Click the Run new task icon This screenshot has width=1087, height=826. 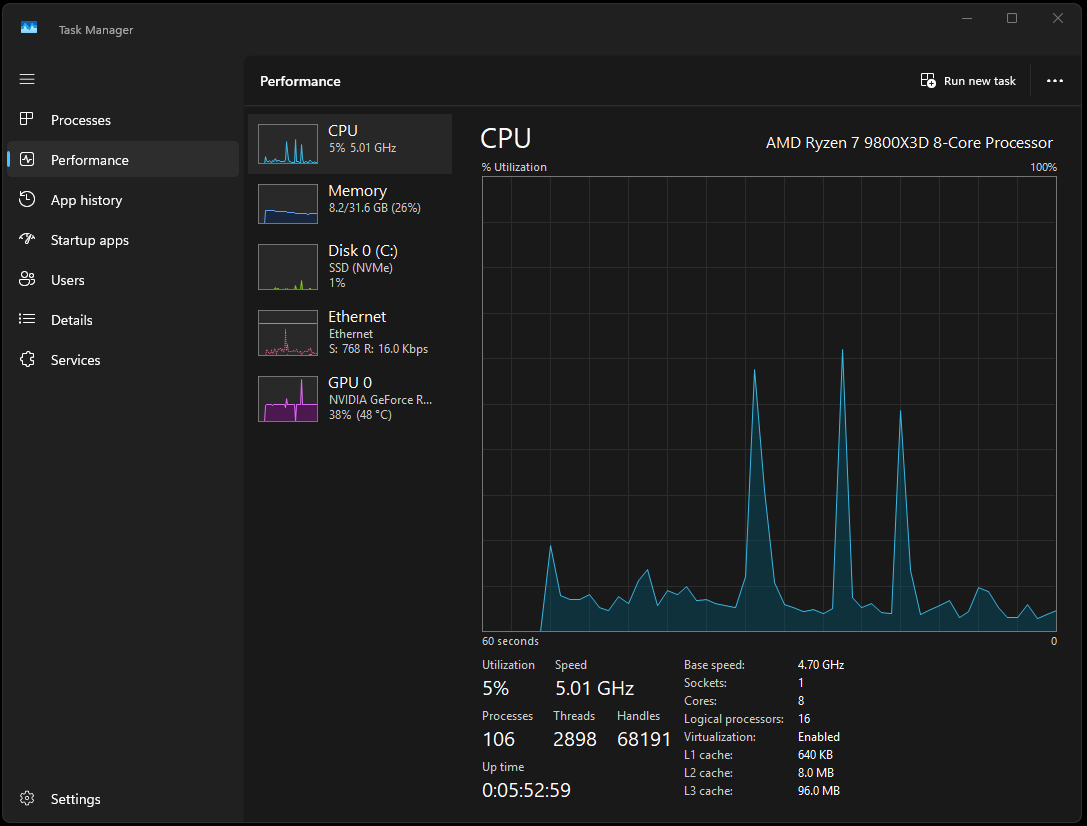928,80
